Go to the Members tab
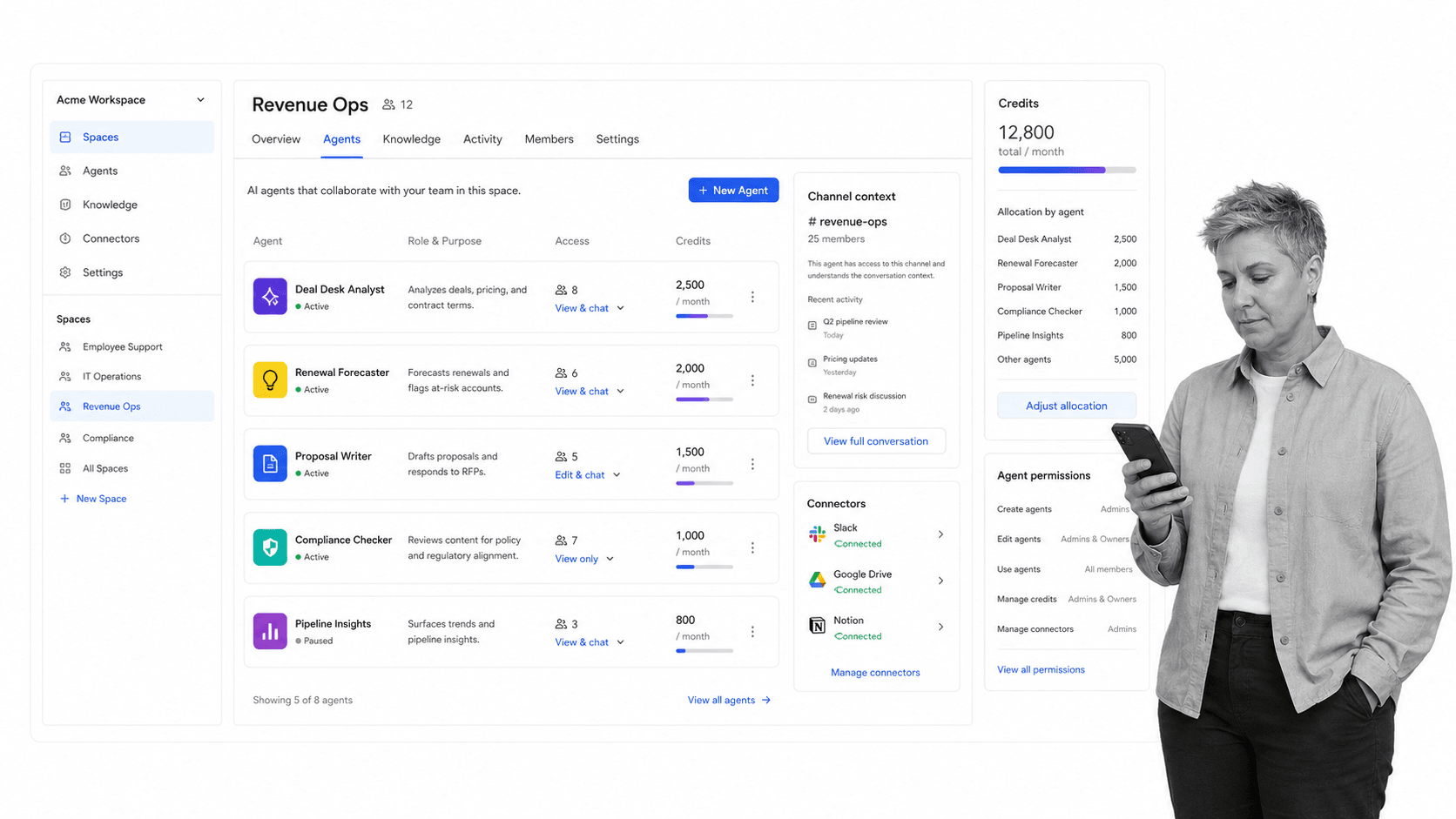Screen dimensions: 1456x819 (549, 139)
